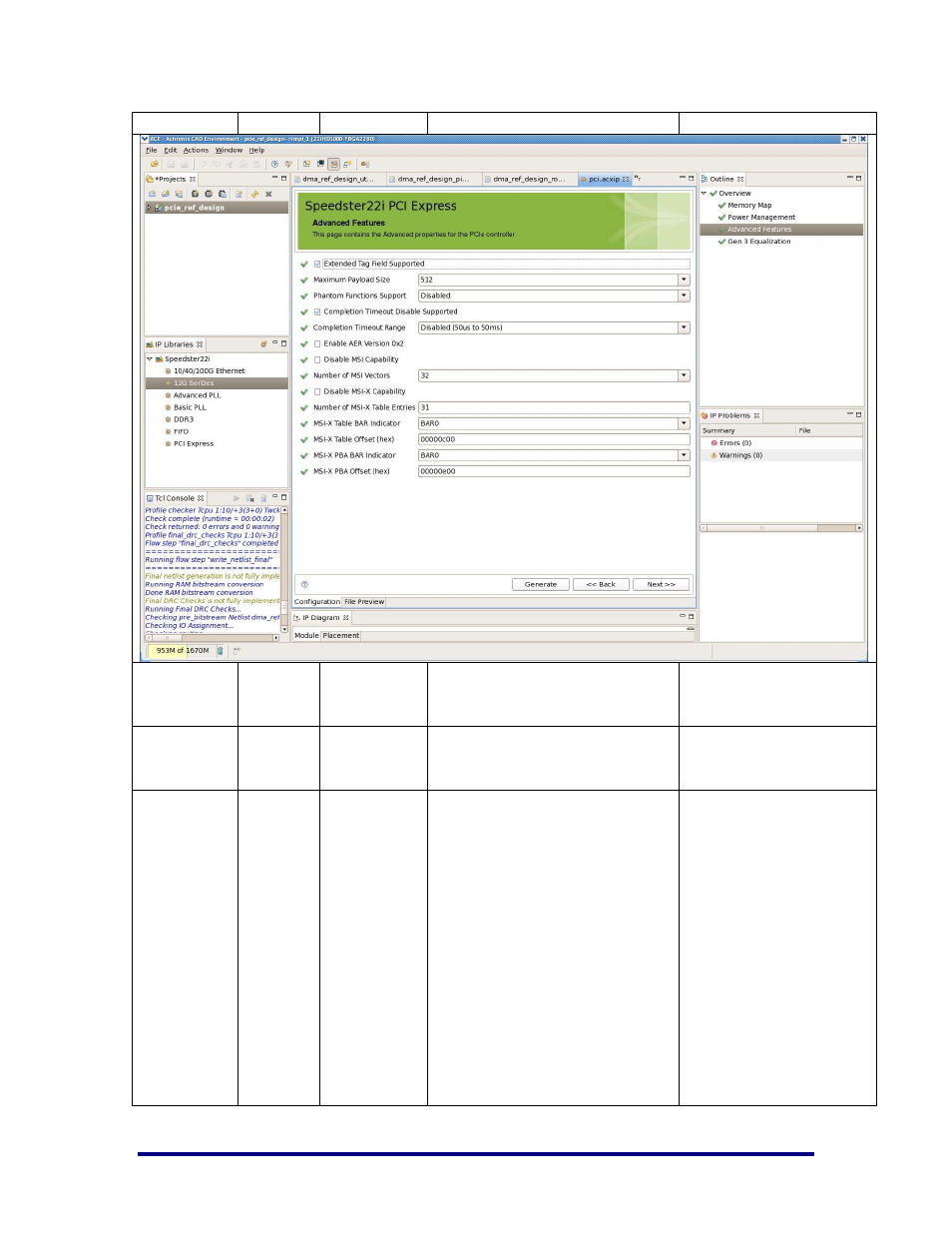Close the Outline view tab
This screenshot has width=952, height=1233.
click(x=740, y=180)
